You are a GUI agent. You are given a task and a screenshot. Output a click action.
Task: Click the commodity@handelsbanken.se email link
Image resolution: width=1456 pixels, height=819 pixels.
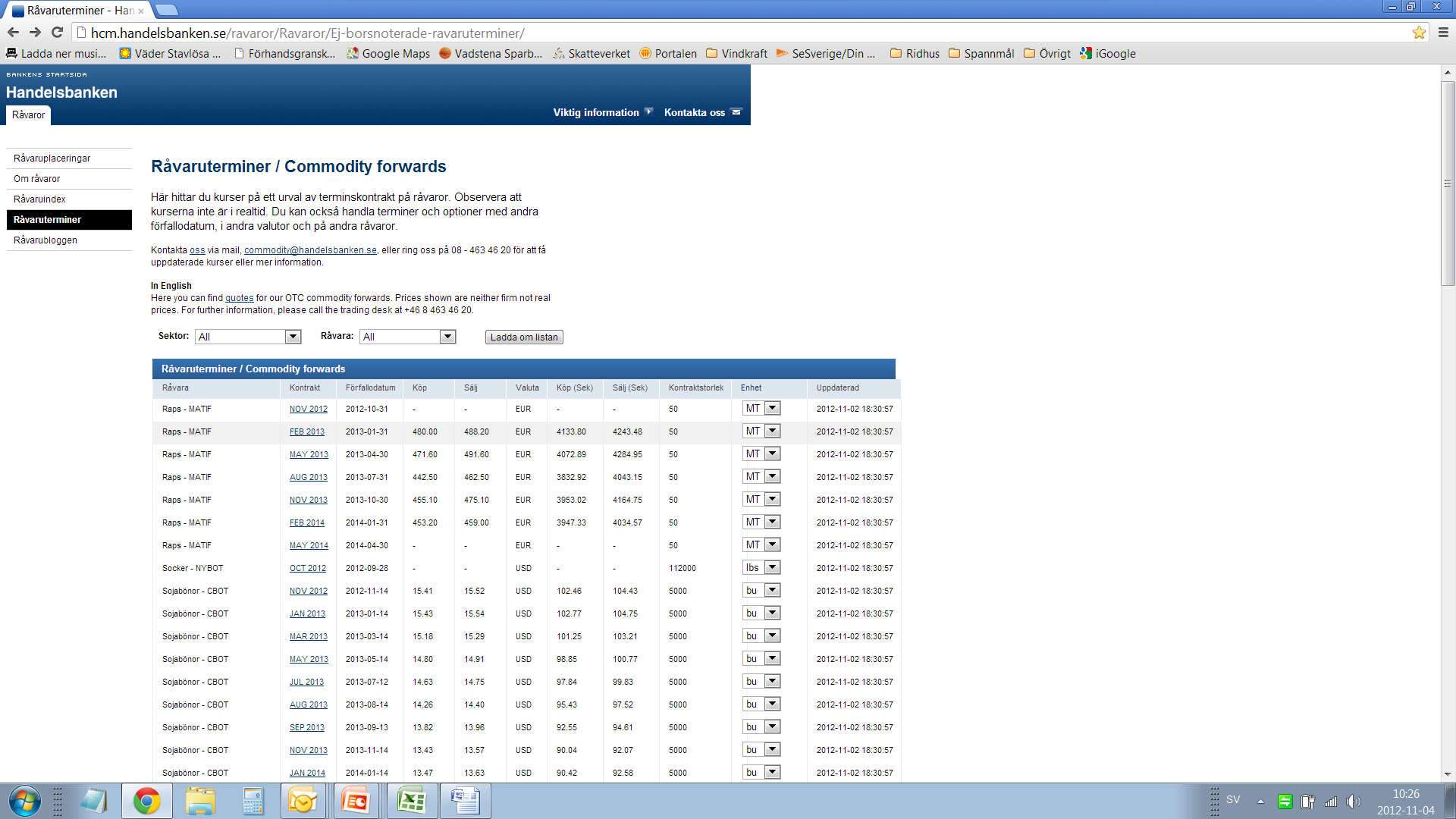310,250
